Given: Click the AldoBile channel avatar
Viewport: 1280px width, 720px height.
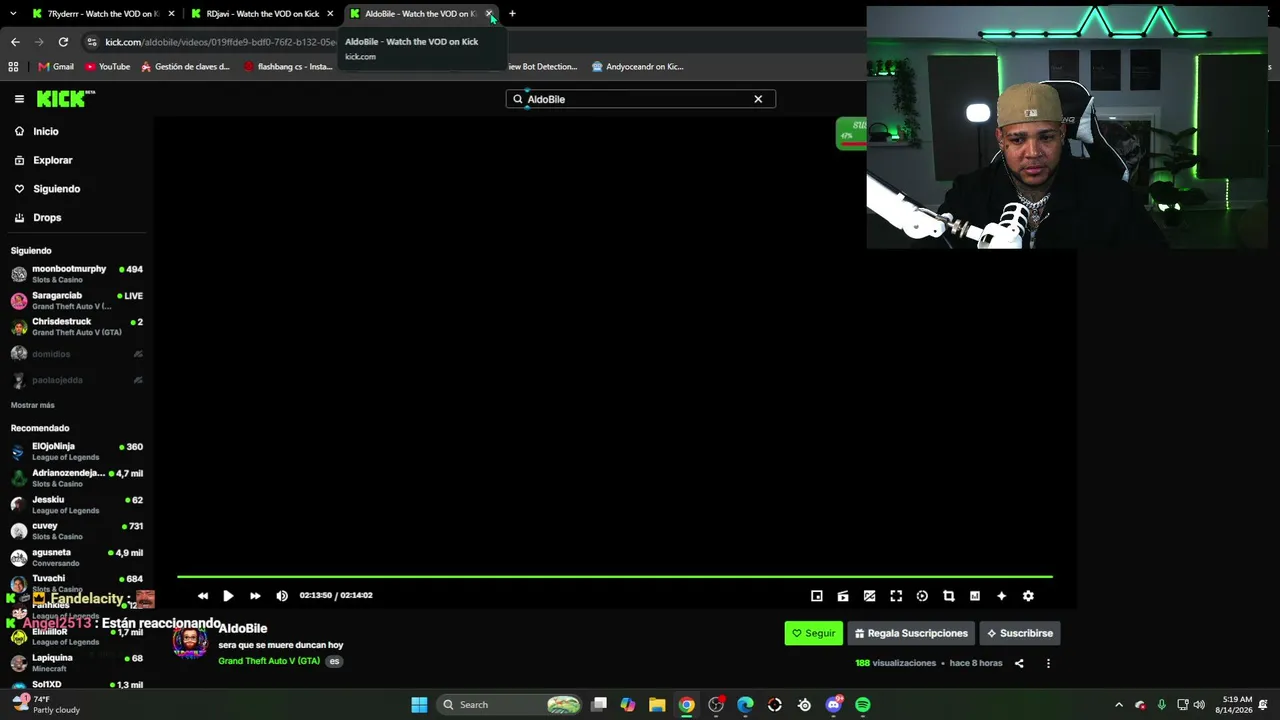Looking at the screenshot, I should coord(190,641).
